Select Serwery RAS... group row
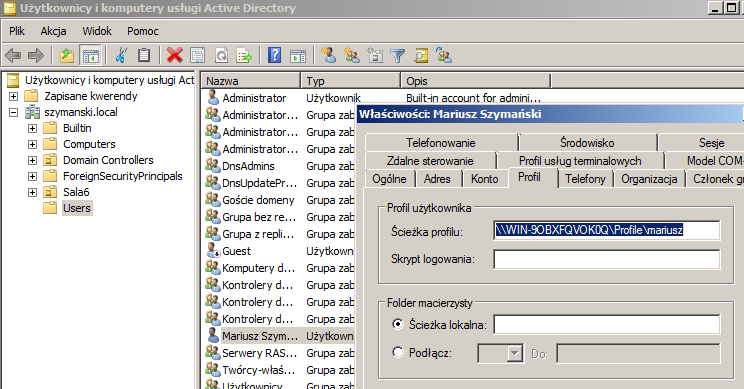This screenshot has width=744, height=389. coord(260,353)
